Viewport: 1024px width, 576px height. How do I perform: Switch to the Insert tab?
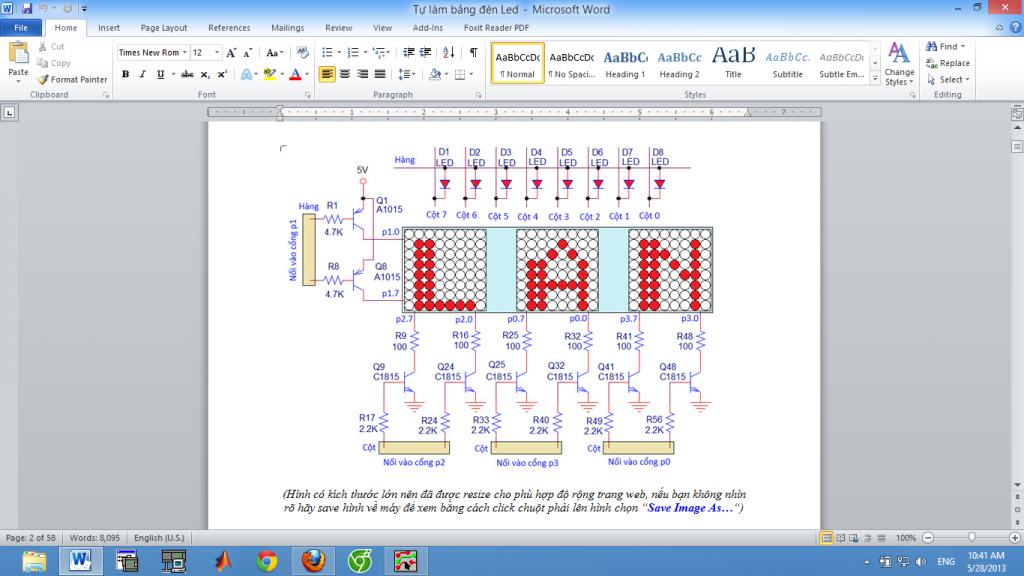[x=109, y=28]
